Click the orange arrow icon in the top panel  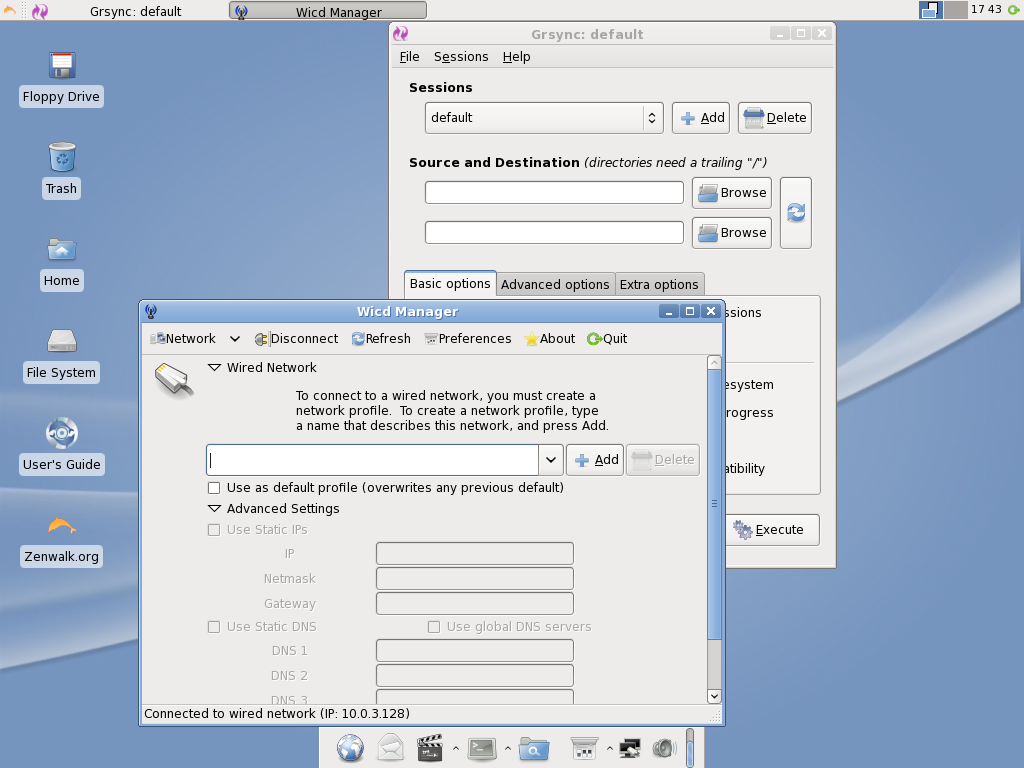(10, 10)
